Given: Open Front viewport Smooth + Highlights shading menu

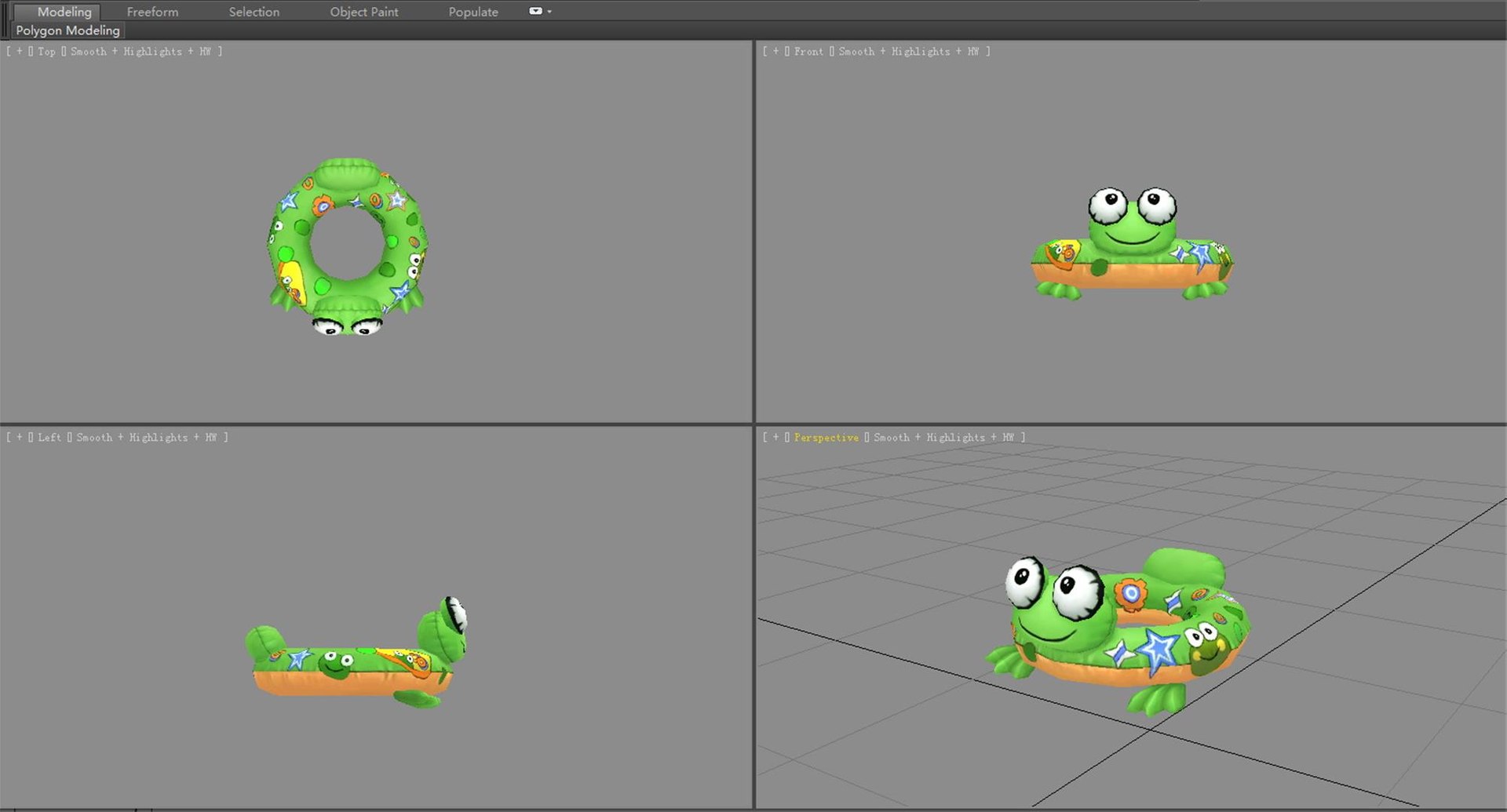Looking at the screenshot, I should (909, 51).
